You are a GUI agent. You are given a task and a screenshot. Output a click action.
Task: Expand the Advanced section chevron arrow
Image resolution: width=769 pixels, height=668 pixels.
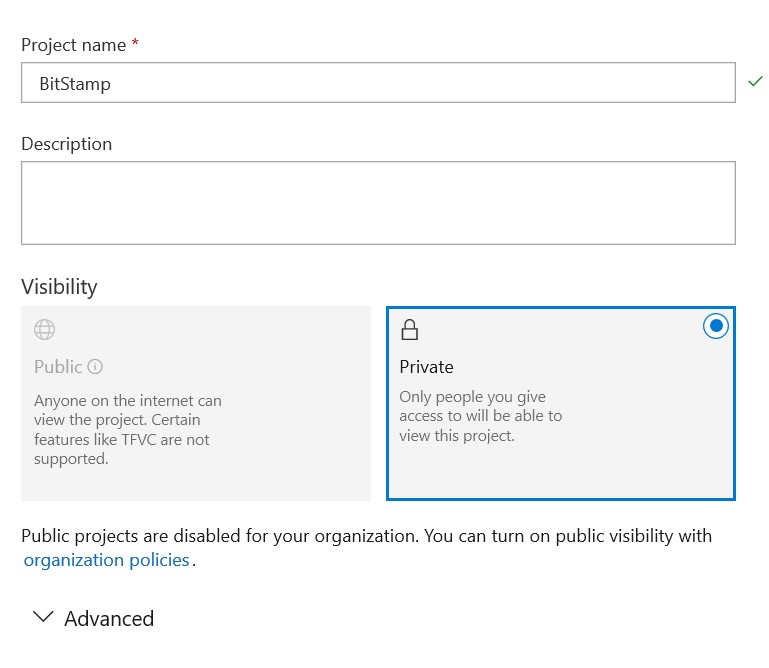click(x=43, y=617)
